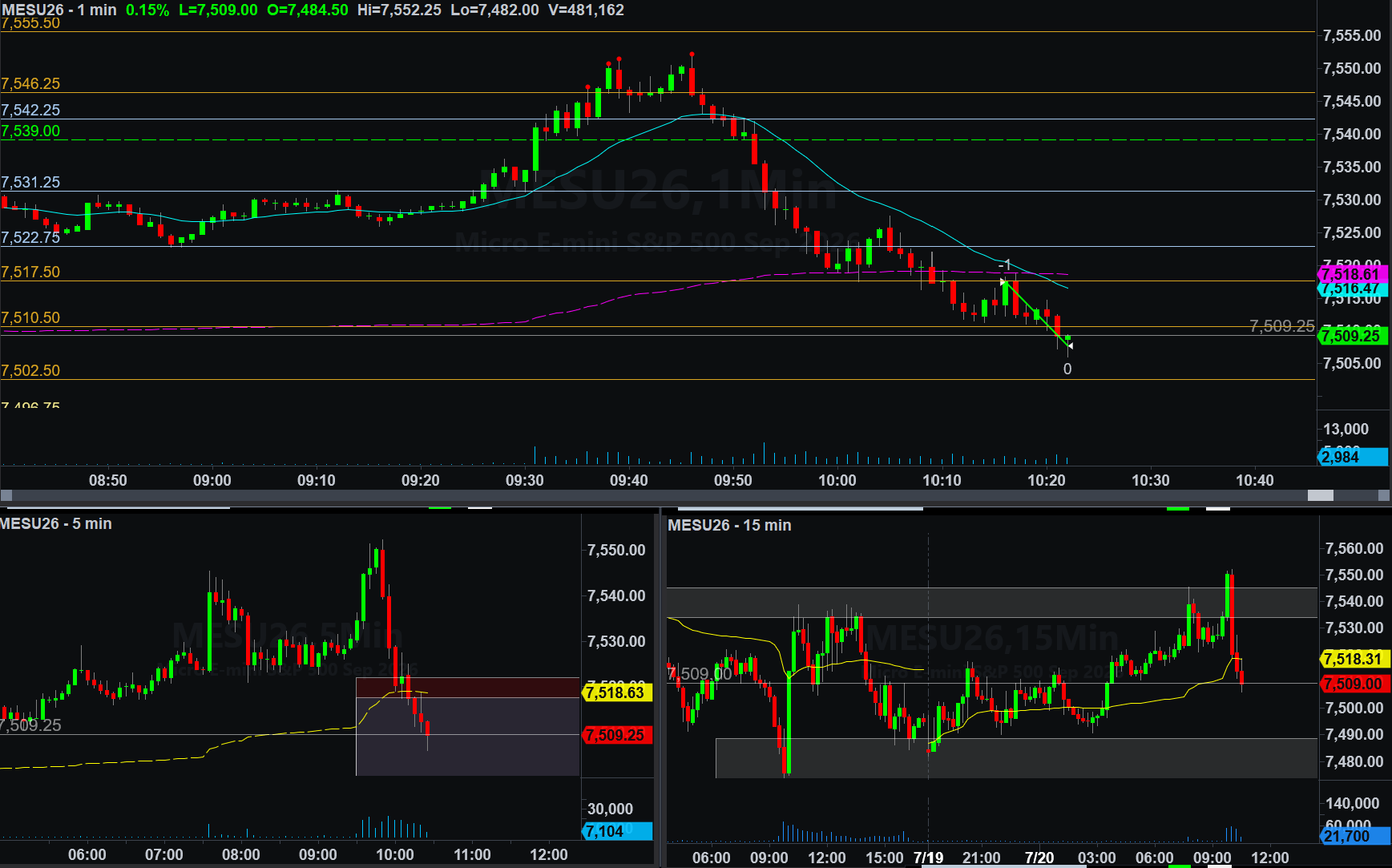
Task: Click the 7,545.00 price axis label
Action: point(1352,101)
